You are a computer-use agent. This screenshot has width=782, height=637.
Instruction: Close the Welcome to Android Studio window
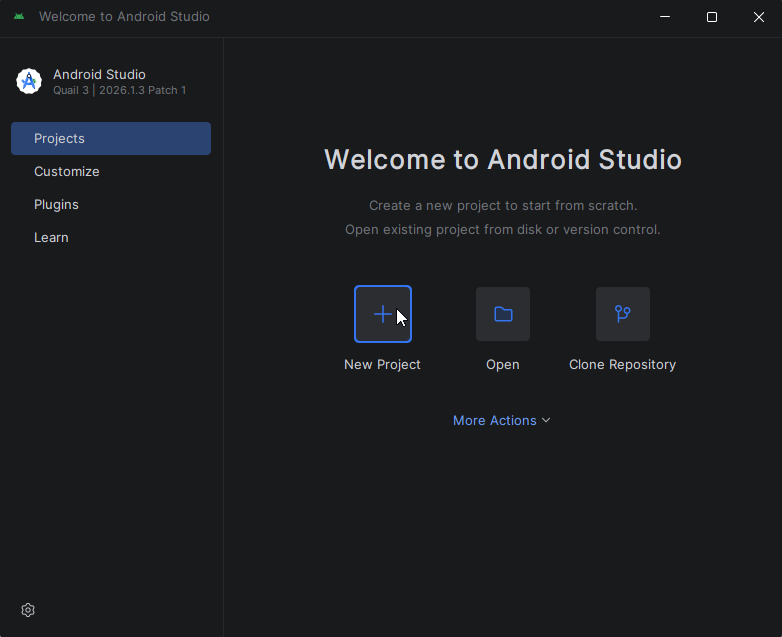click(759, 17)
